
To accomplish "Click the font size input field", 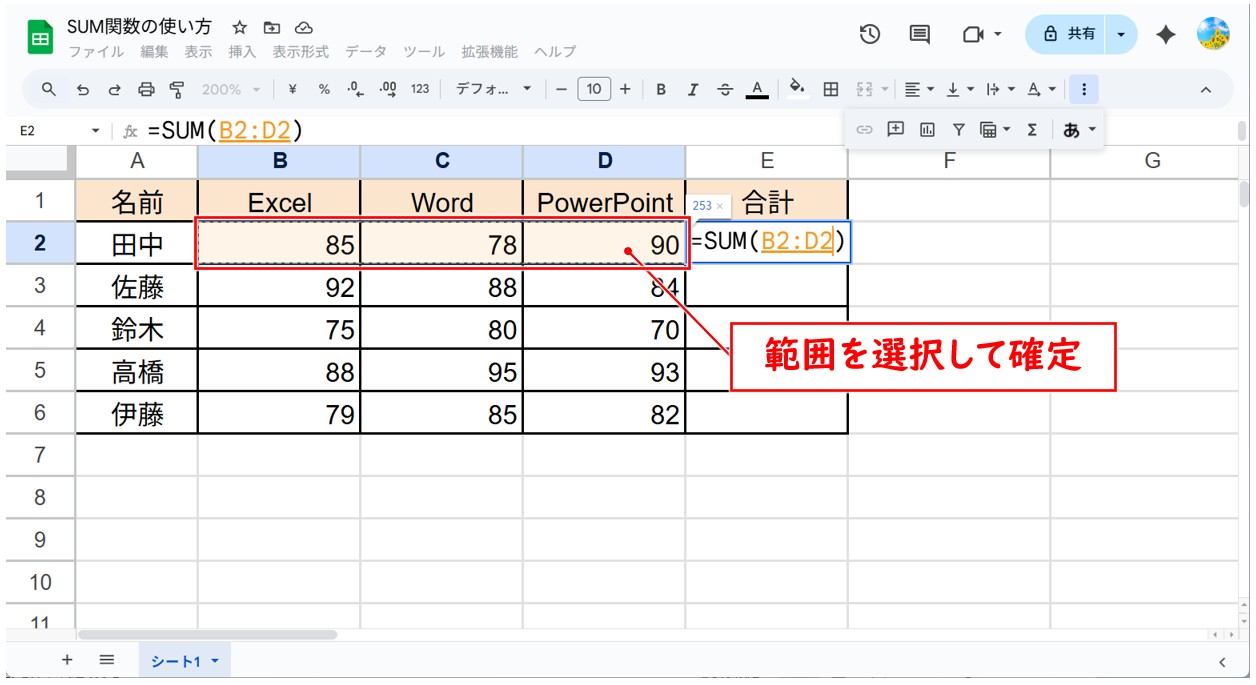I will click(593, 89).
